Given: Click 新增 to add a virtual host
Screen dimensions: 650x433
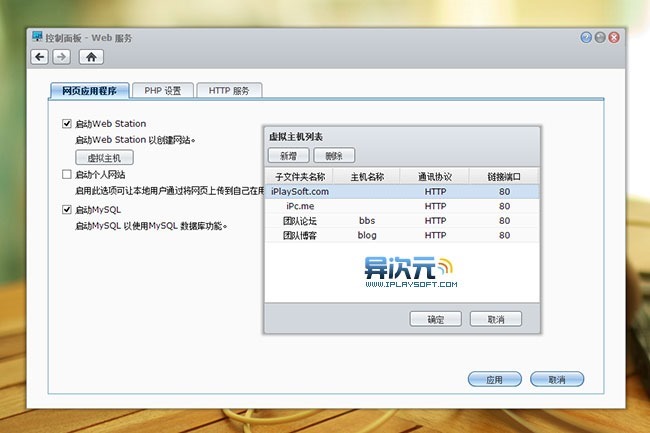Looking at the screenshot, I should point(289,156).
